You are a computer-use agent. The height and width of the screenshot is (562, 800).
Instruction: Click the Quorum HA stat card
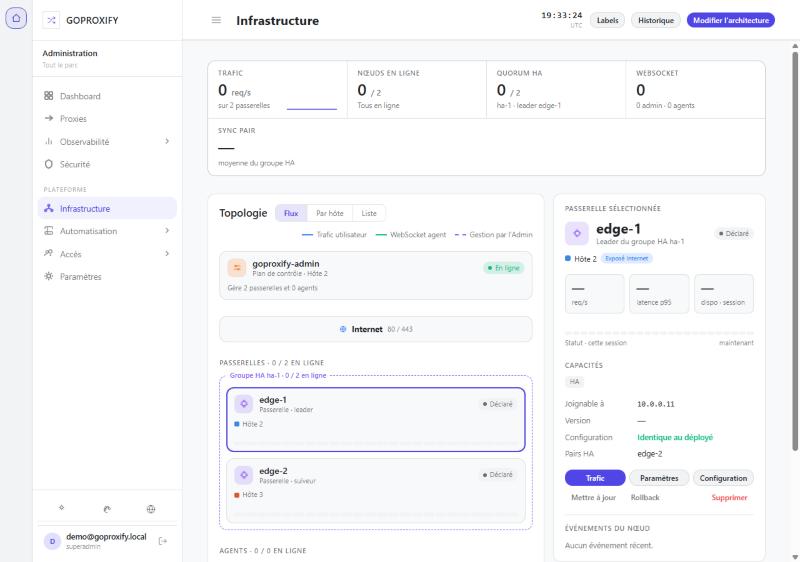pyautogui.click(x=556, y=90)
